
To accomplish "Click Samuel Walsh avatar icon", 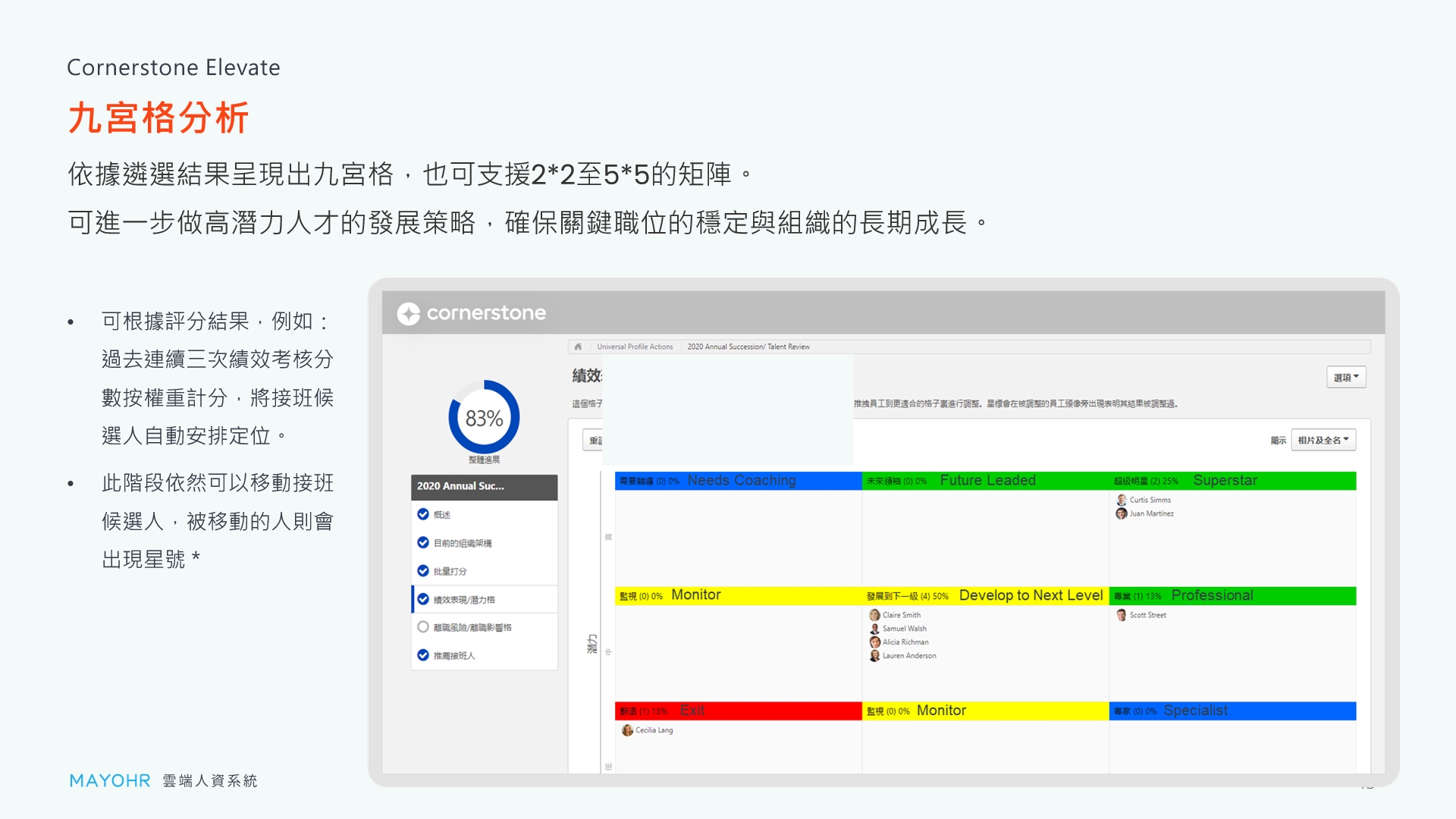I will 874,629.
